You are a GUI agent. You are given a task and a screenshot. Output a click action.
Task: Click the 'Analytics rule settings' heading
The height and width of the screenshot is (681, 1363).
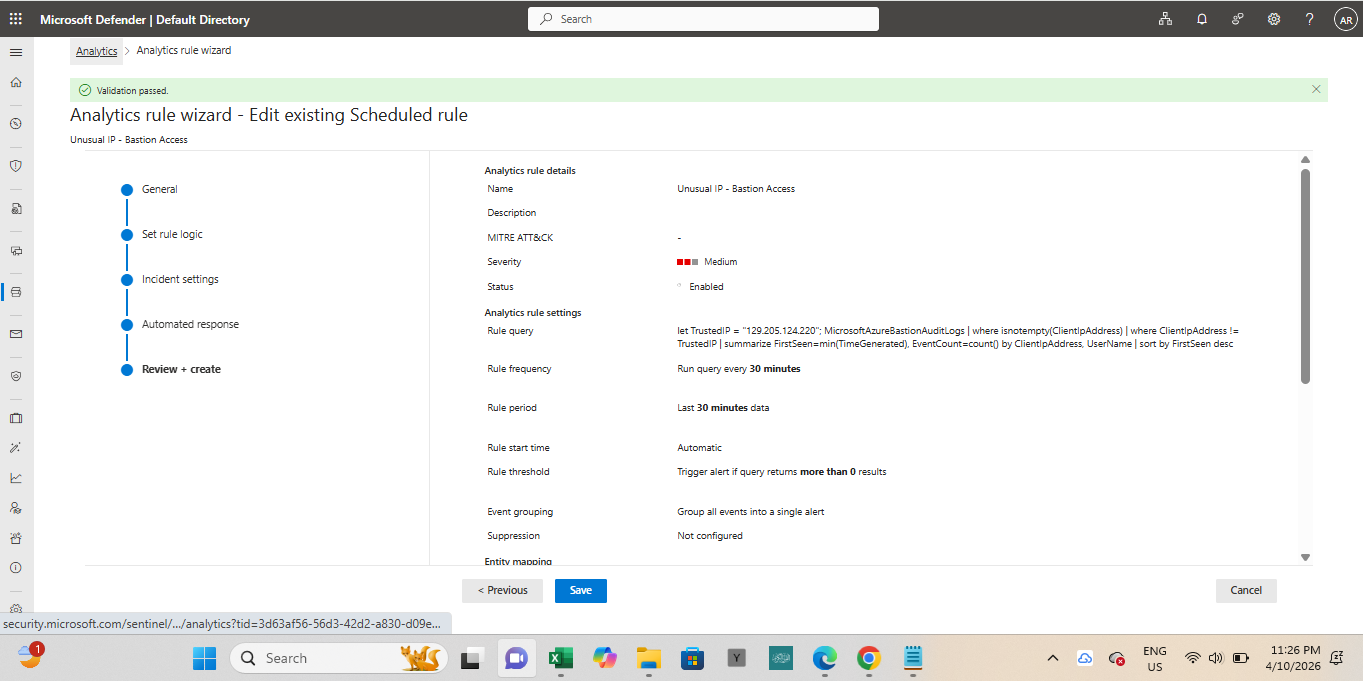[x=533, y=313]
